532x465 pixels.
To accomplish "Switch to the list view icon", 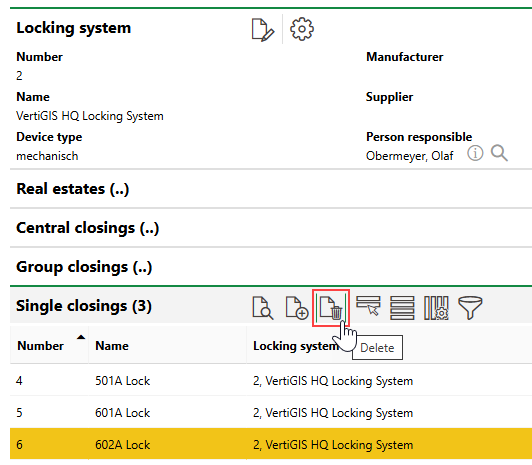I will pyautogui.click(x=402, y=308).
